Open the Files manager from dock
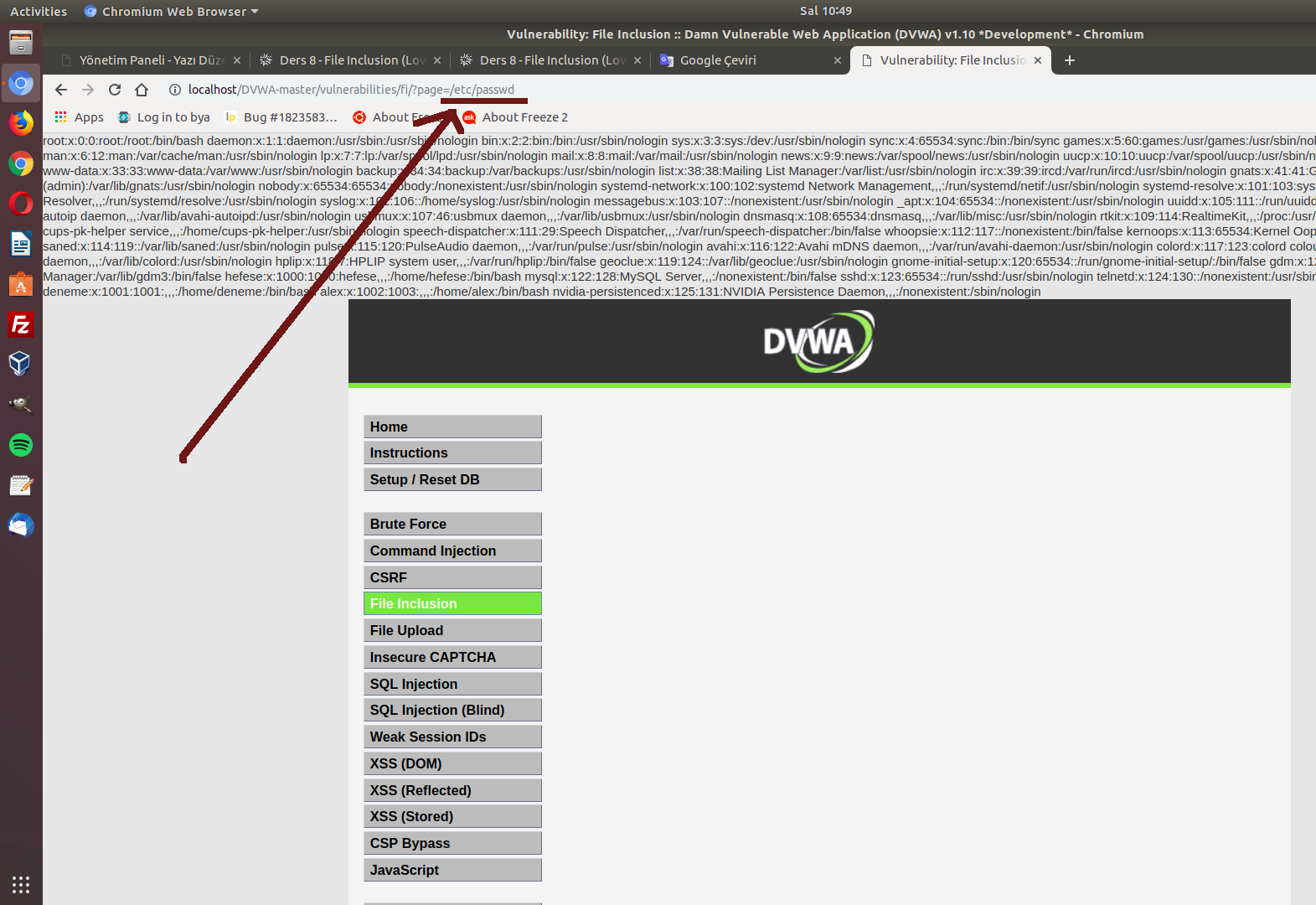This screenshot has height=905, width=1316. pyautogui.click(x=21, y=42)
